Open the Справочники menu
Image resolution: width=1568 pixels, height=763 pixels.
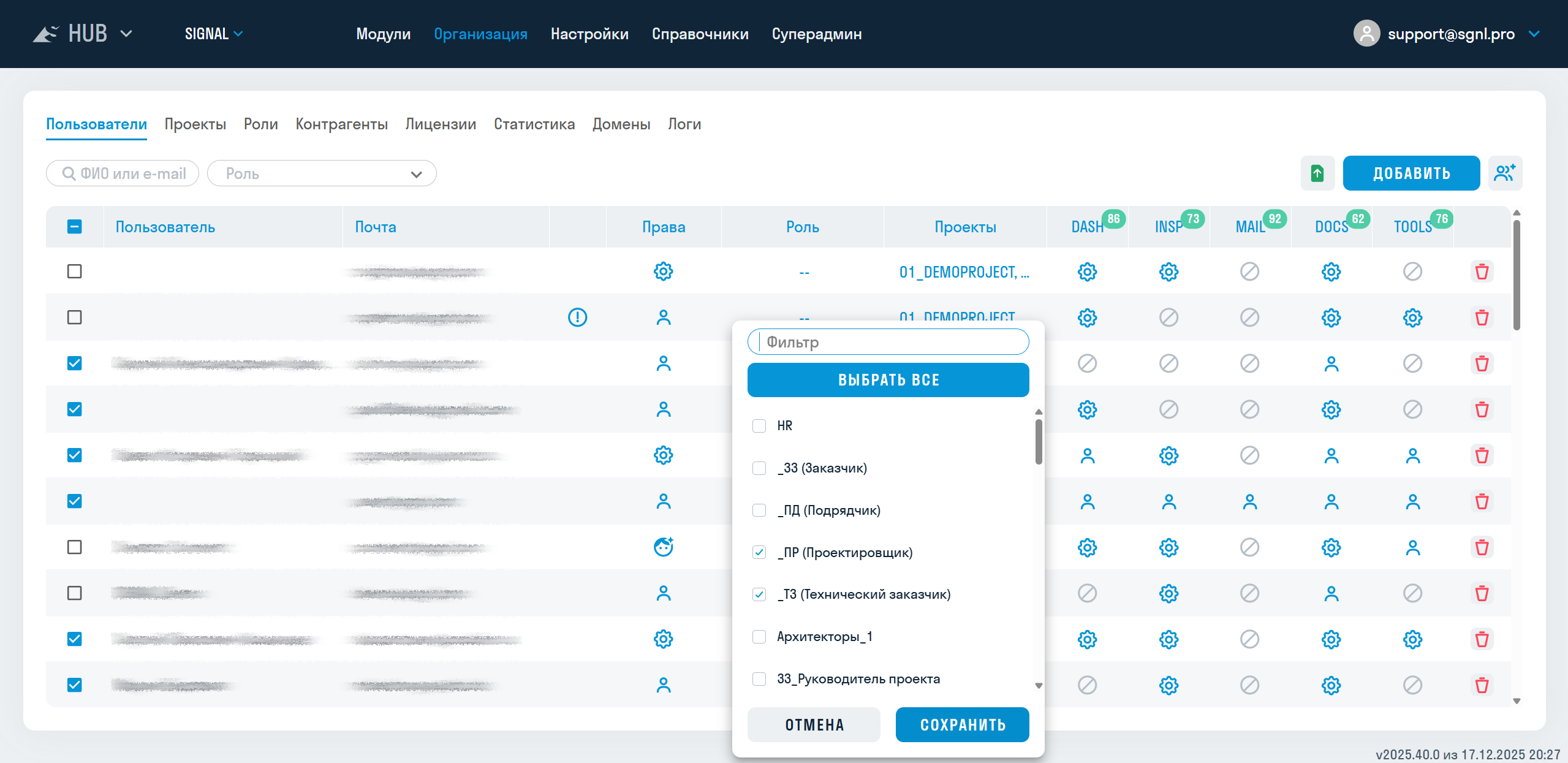click(700, 34)
